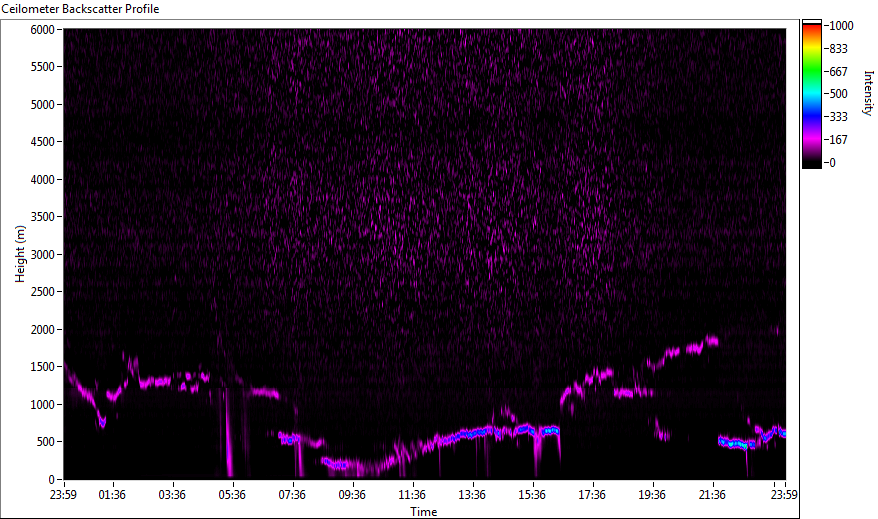878x519 pixels.
Task: Click the 21:36 time axis label
Action: pyautogui.click(x=712, y=495)
